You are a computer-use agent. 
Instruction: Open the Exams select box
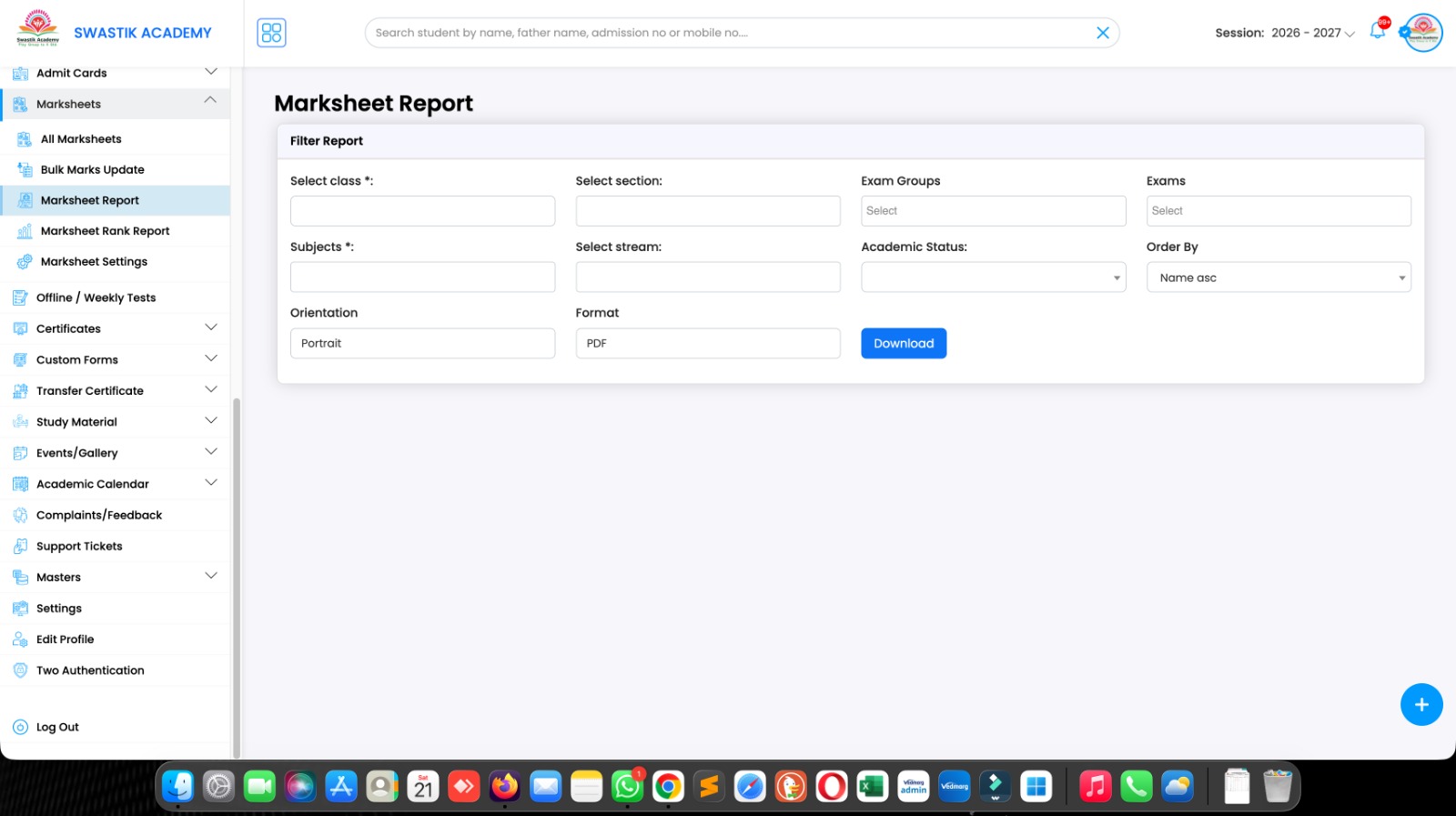1279,211
